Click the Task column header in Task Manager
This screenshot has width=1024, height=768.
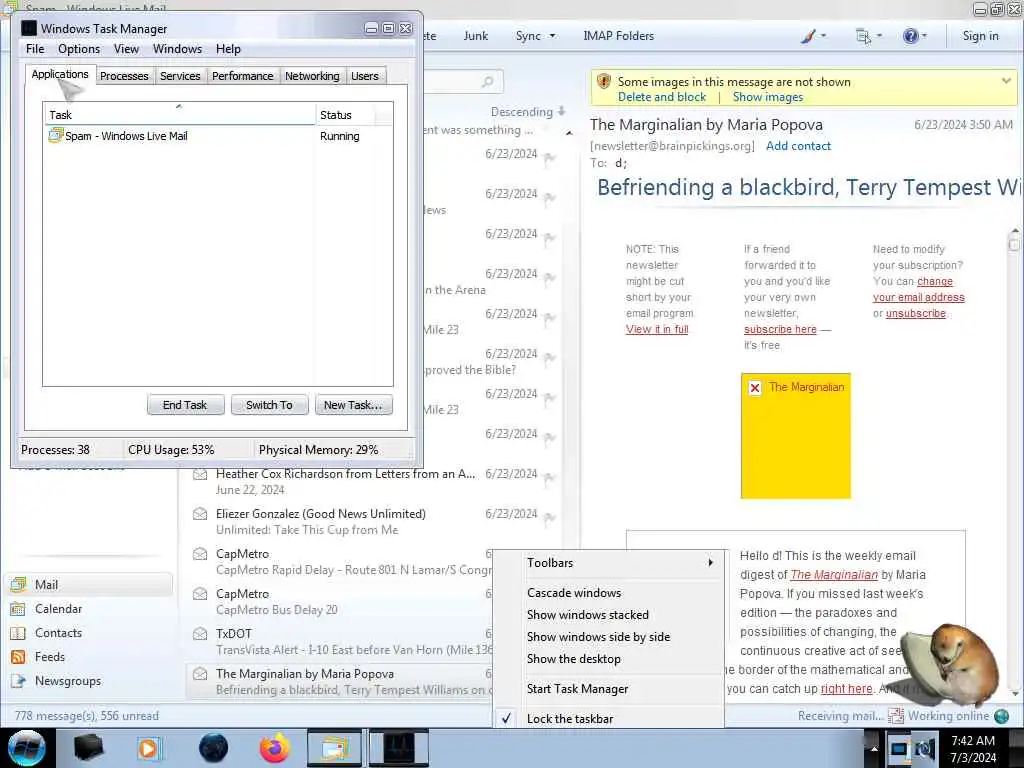click(x=180, y=114)
